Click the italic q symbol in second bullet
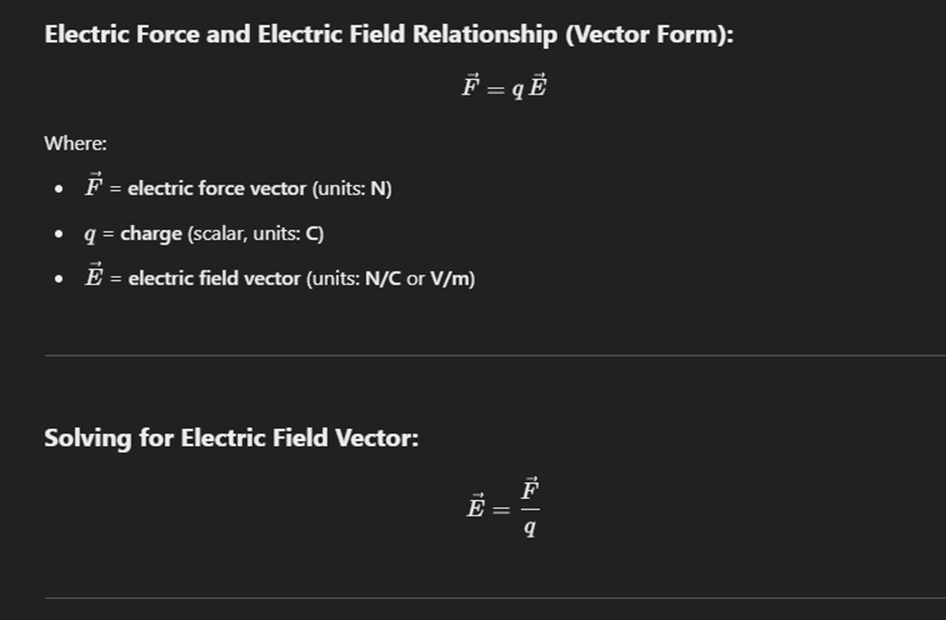The height and width of the screenshot is (620, 946). tap(90, 235)
